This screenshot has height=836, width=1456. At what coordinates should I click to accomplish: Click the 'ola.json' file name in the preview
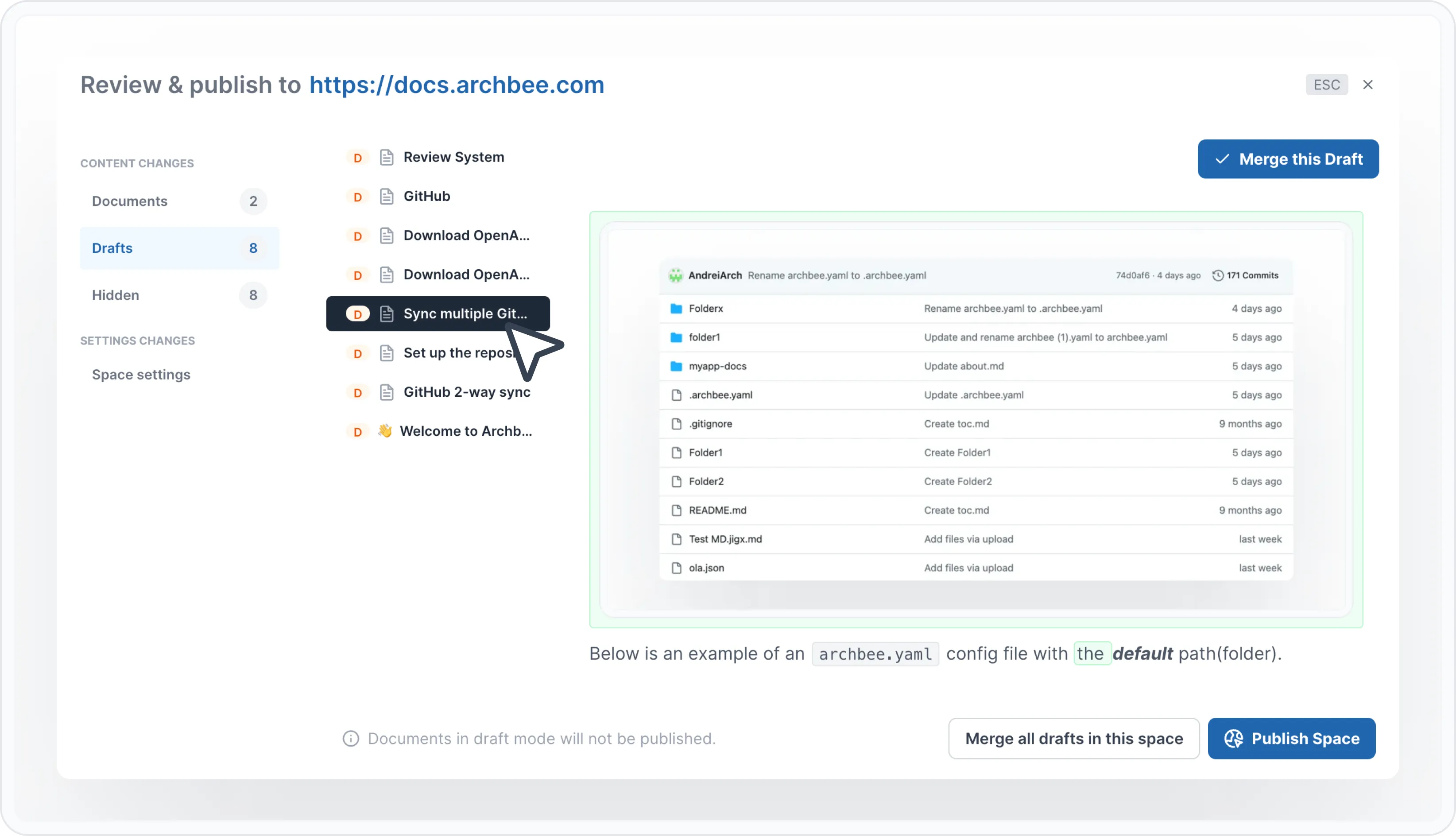706,568
